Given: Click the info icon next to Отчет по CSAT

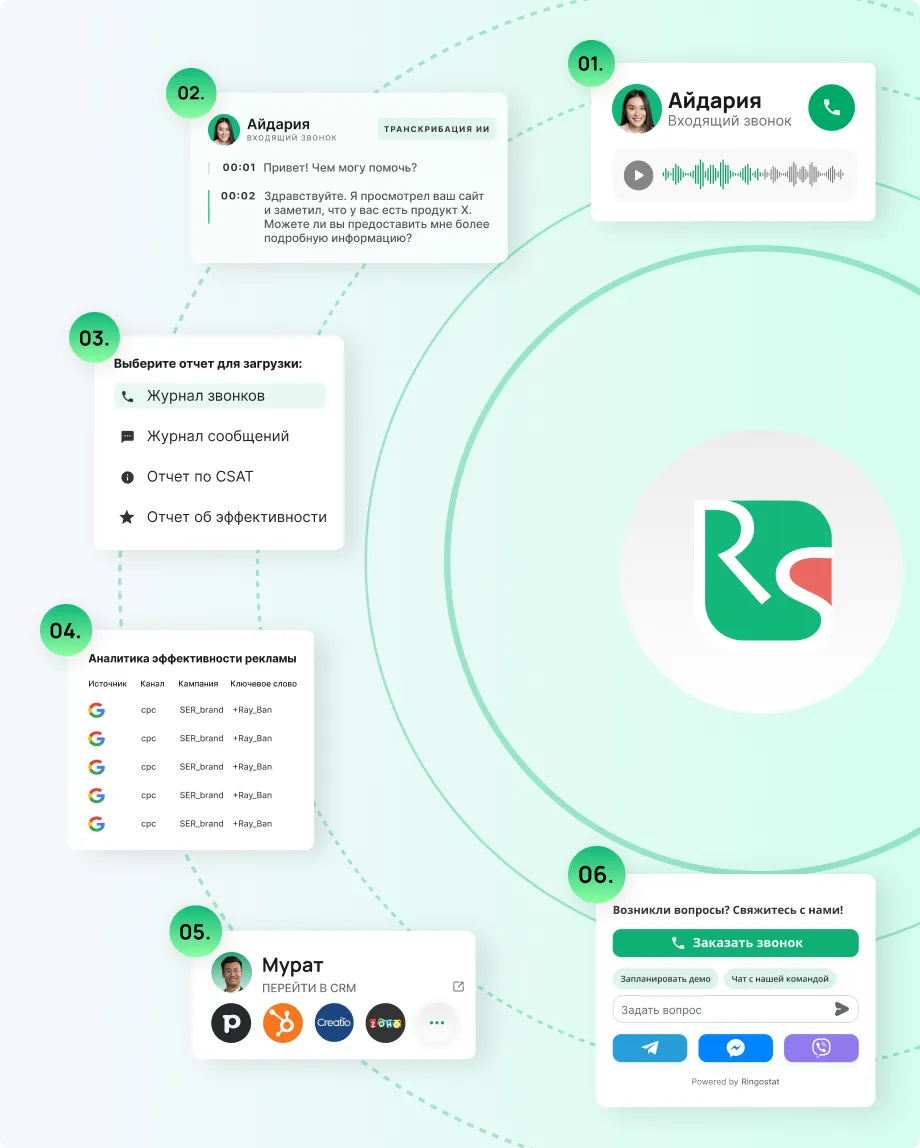Looking at the screenshot, I should coord(127,477).
